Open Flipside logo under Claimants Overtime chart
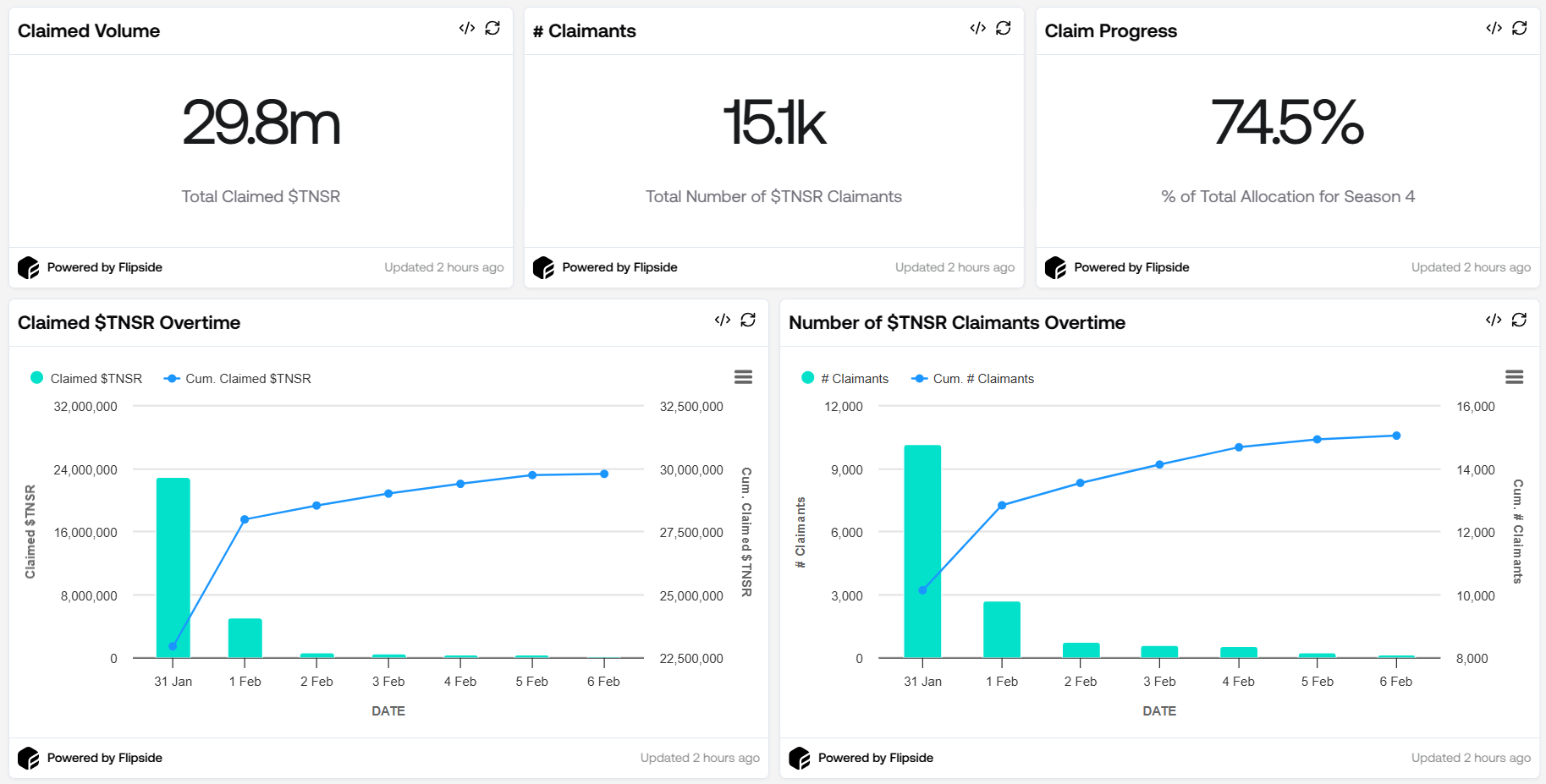The width and height of the screenshot is (1546, 784). (x=800, y=759)
